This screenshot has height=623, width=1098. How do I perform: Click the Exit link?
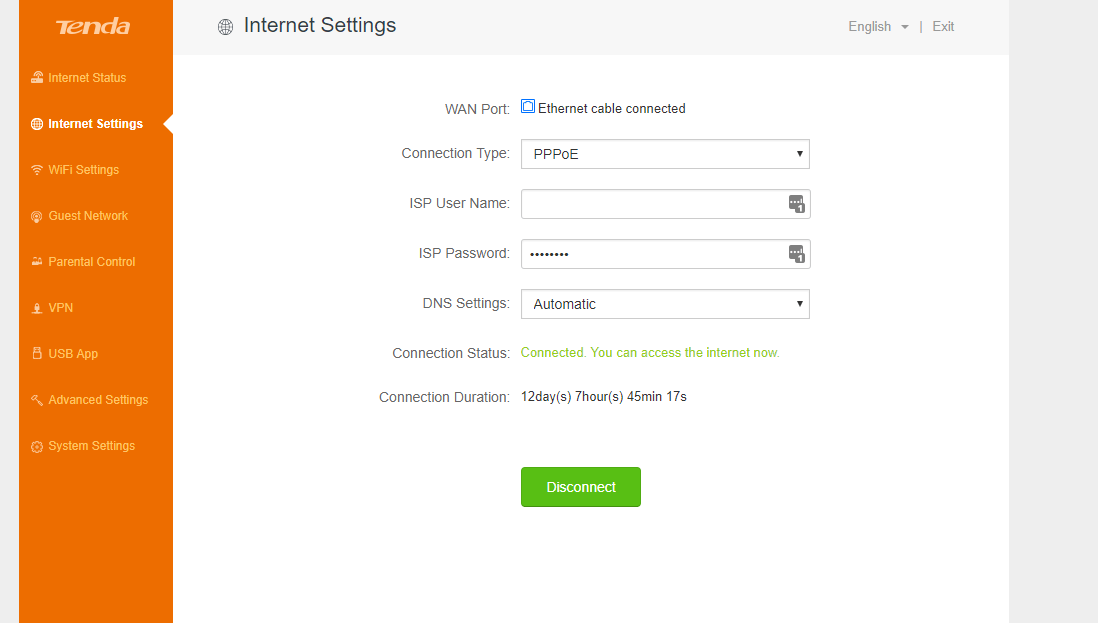point(943,27)
